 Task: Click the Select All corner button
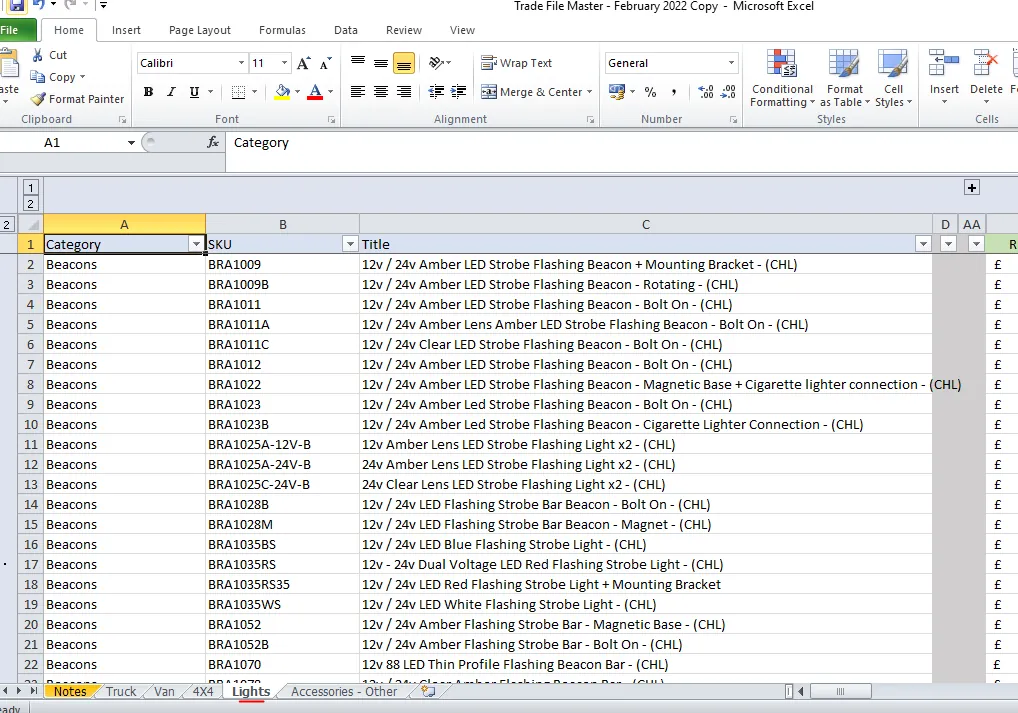tap(31, 225)
